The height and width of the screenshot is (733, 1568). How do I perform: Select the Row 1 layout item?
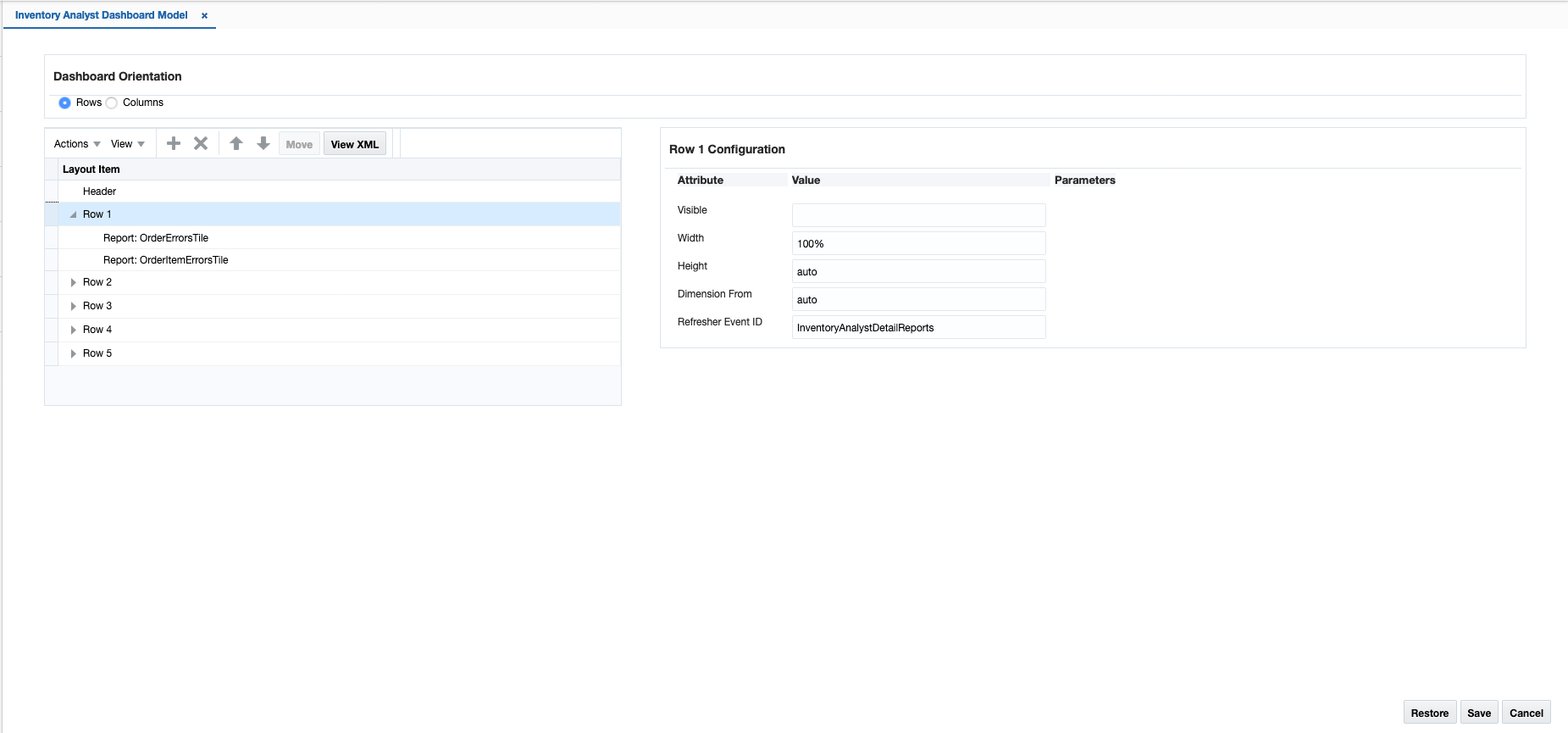pos(339,214)
